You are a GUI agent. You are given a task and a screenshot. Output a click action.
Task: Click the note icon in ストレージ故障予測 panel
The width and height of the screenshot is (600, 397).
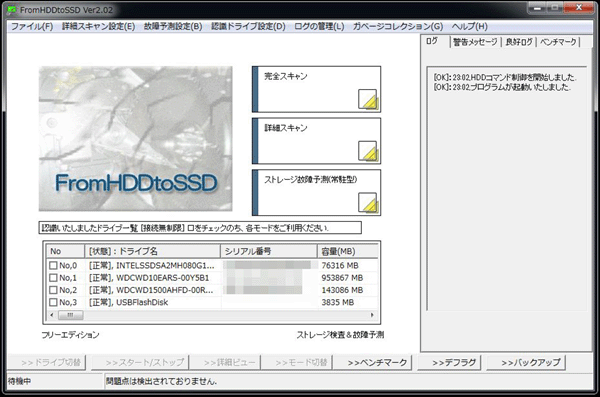(368, 203)
